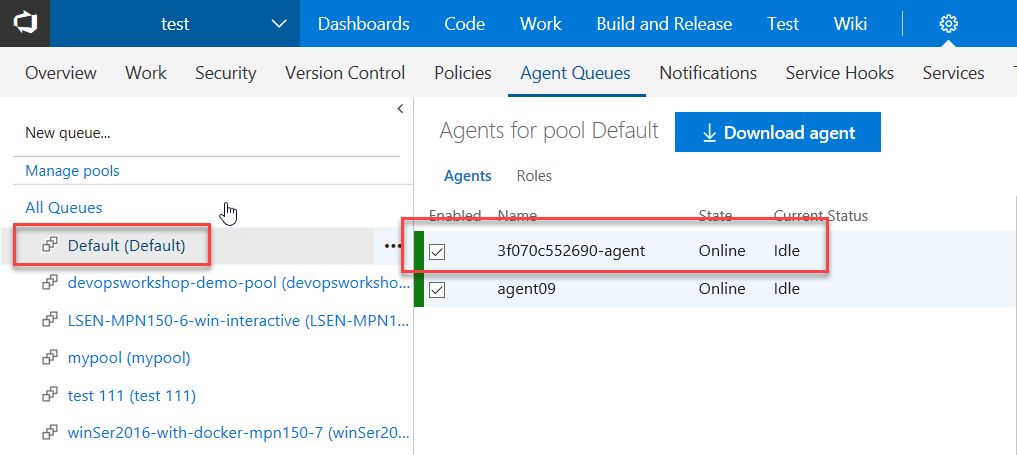Open the Notifications tab
Viewport: 1017px width, 455px height.
pos(708,73)
